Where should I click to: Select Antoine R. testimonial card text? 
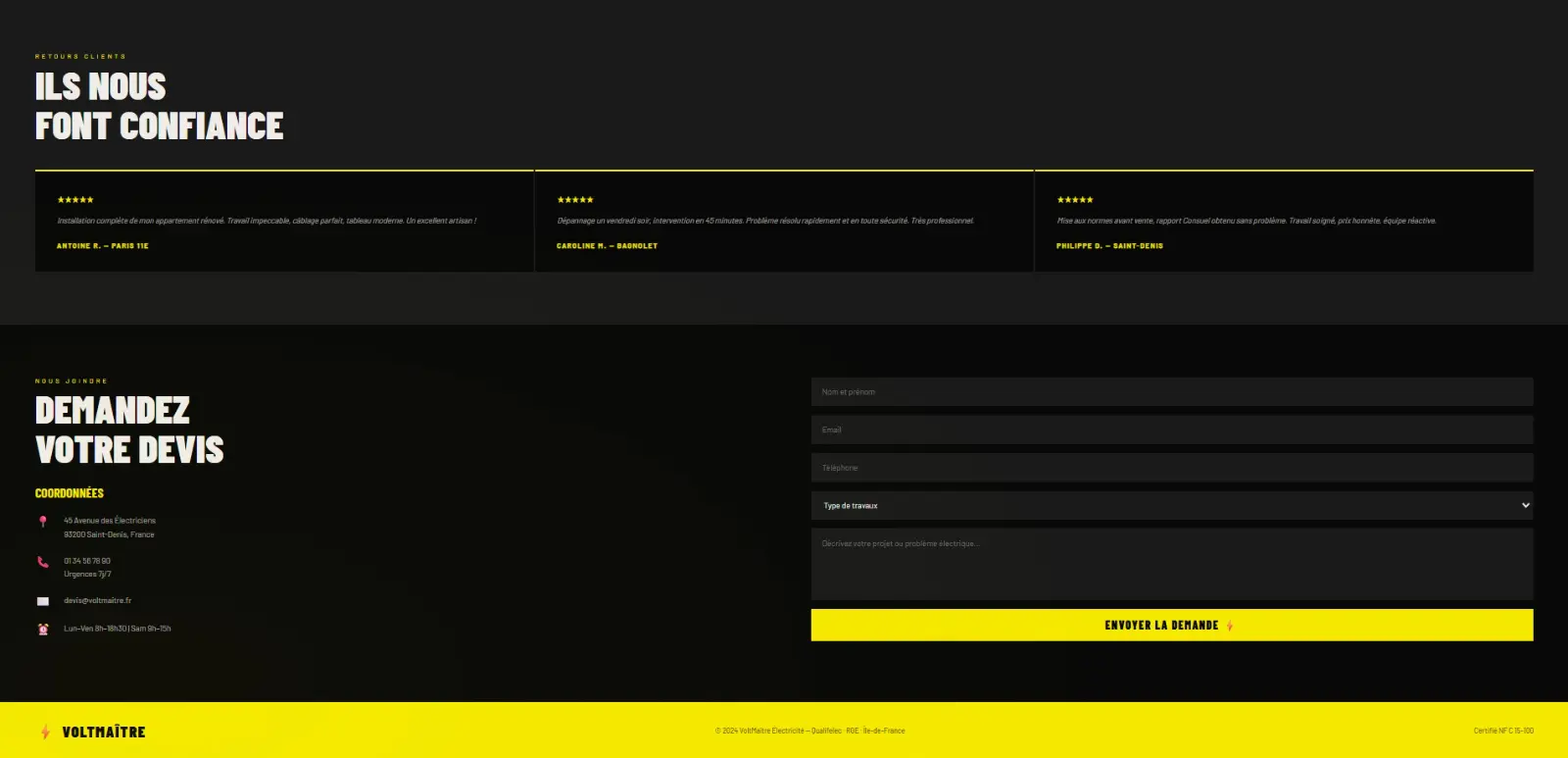(x=267, y=221)
